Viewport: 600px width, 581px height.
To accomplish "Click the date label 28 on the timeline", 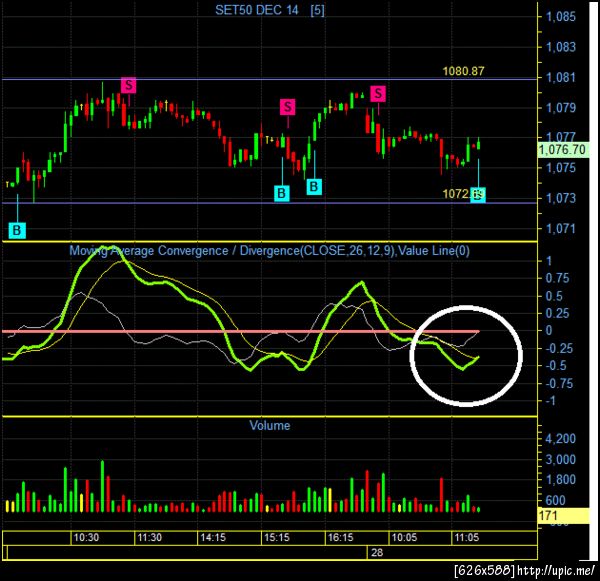I will 377,552.
